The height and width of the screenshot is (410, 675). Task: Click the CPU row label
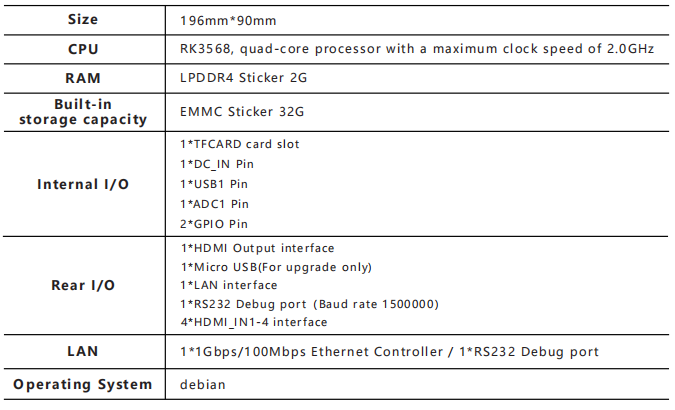click(x=83, y=49)
